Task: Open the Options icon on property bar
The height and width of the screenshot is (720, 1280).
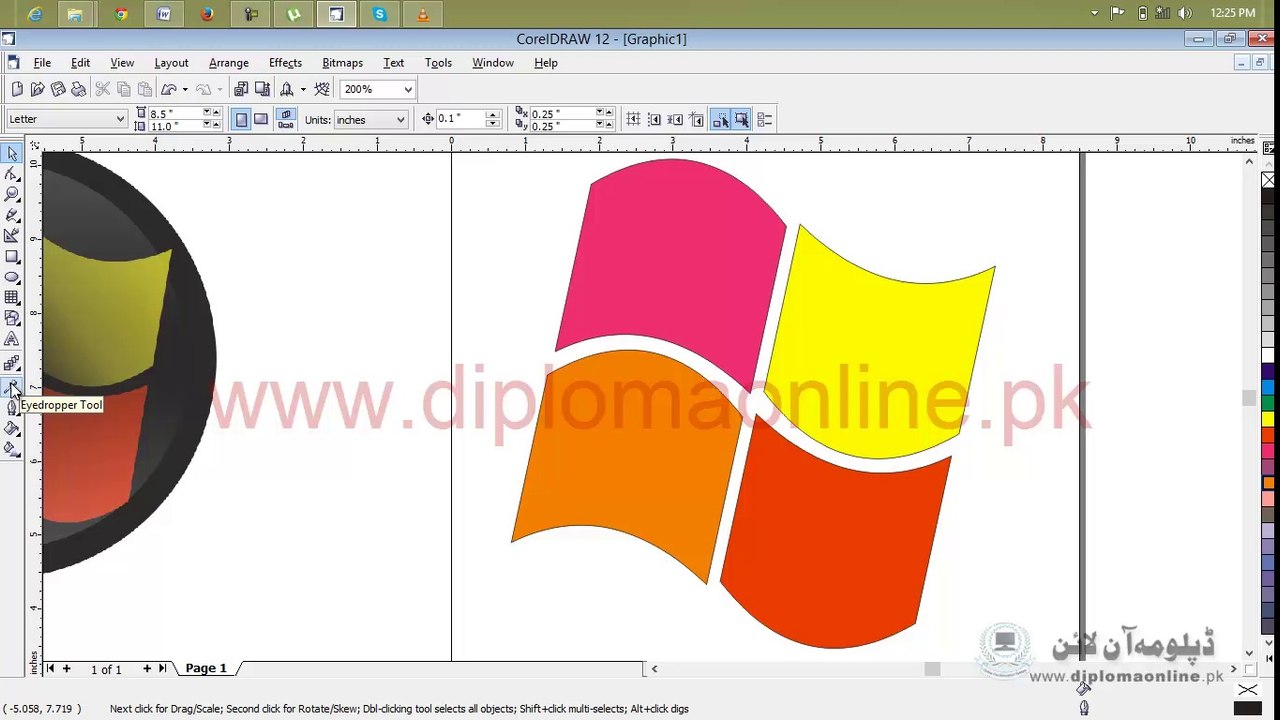Action: [764, 120]
